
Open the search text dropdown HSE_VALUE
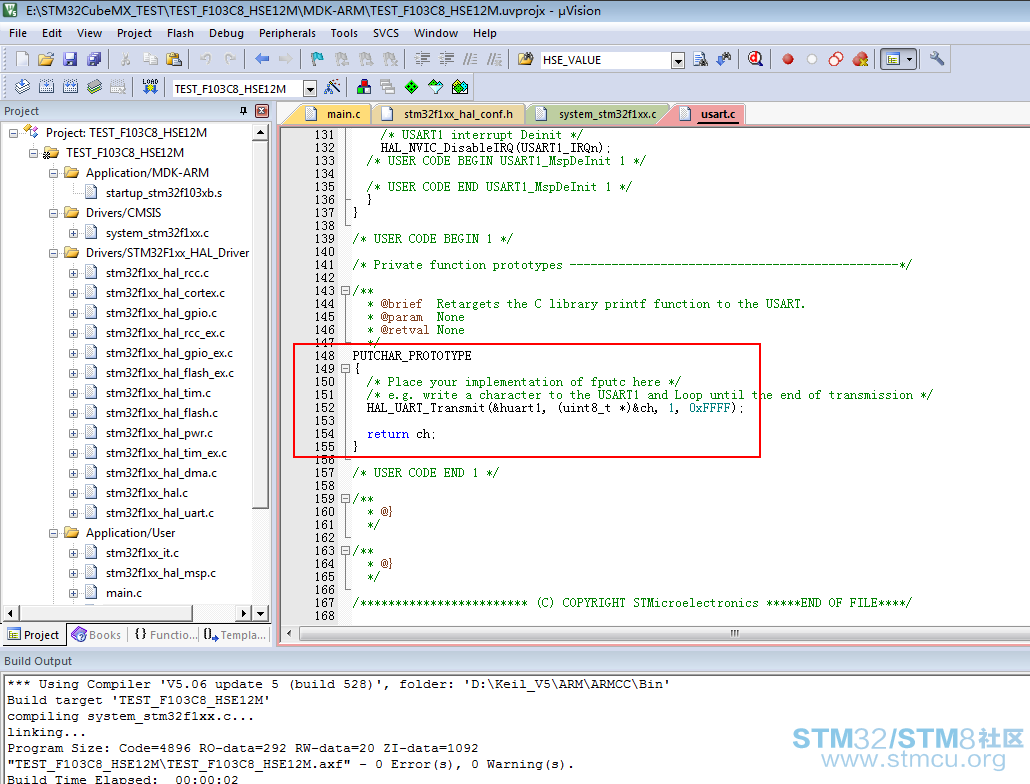click(x=678, y=60)
